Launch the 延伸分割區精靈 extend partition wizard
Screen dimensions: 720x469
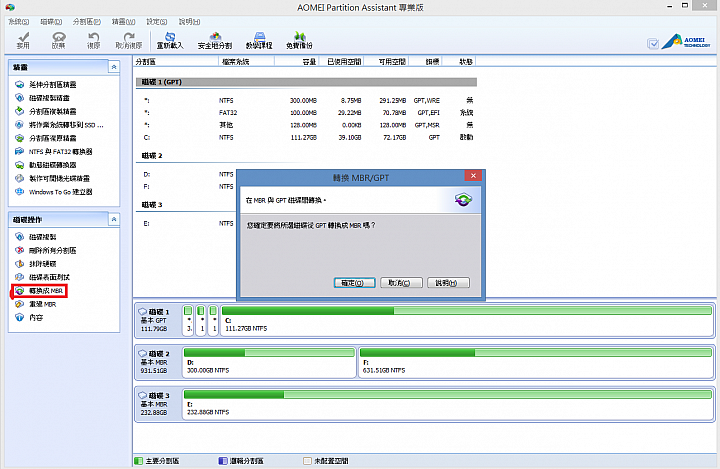pyautogui.click(x=46, y=85)
